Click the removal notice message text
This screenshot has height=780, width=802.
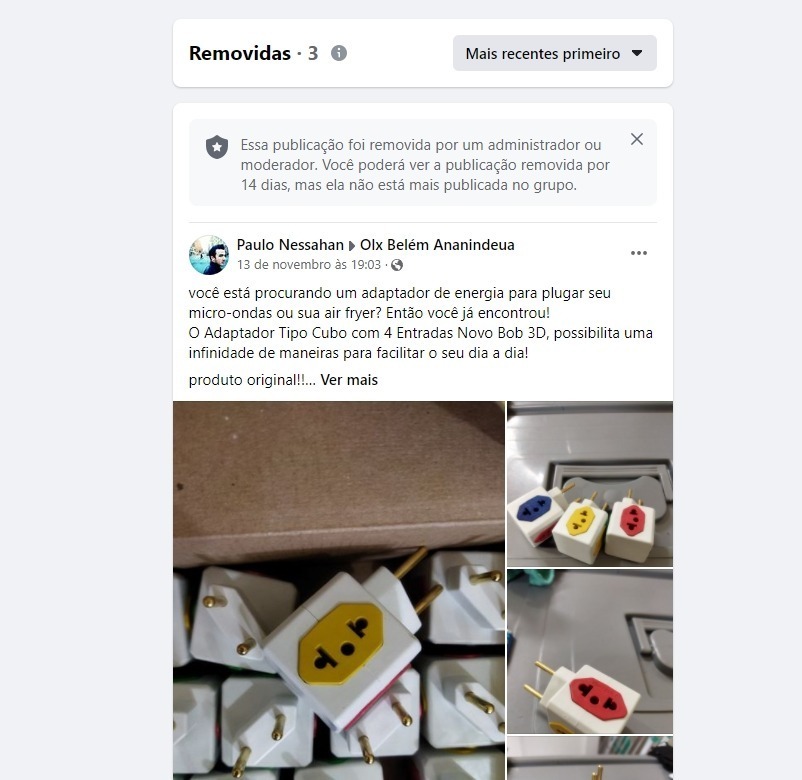pyautogui.click(x=425, y=165)
